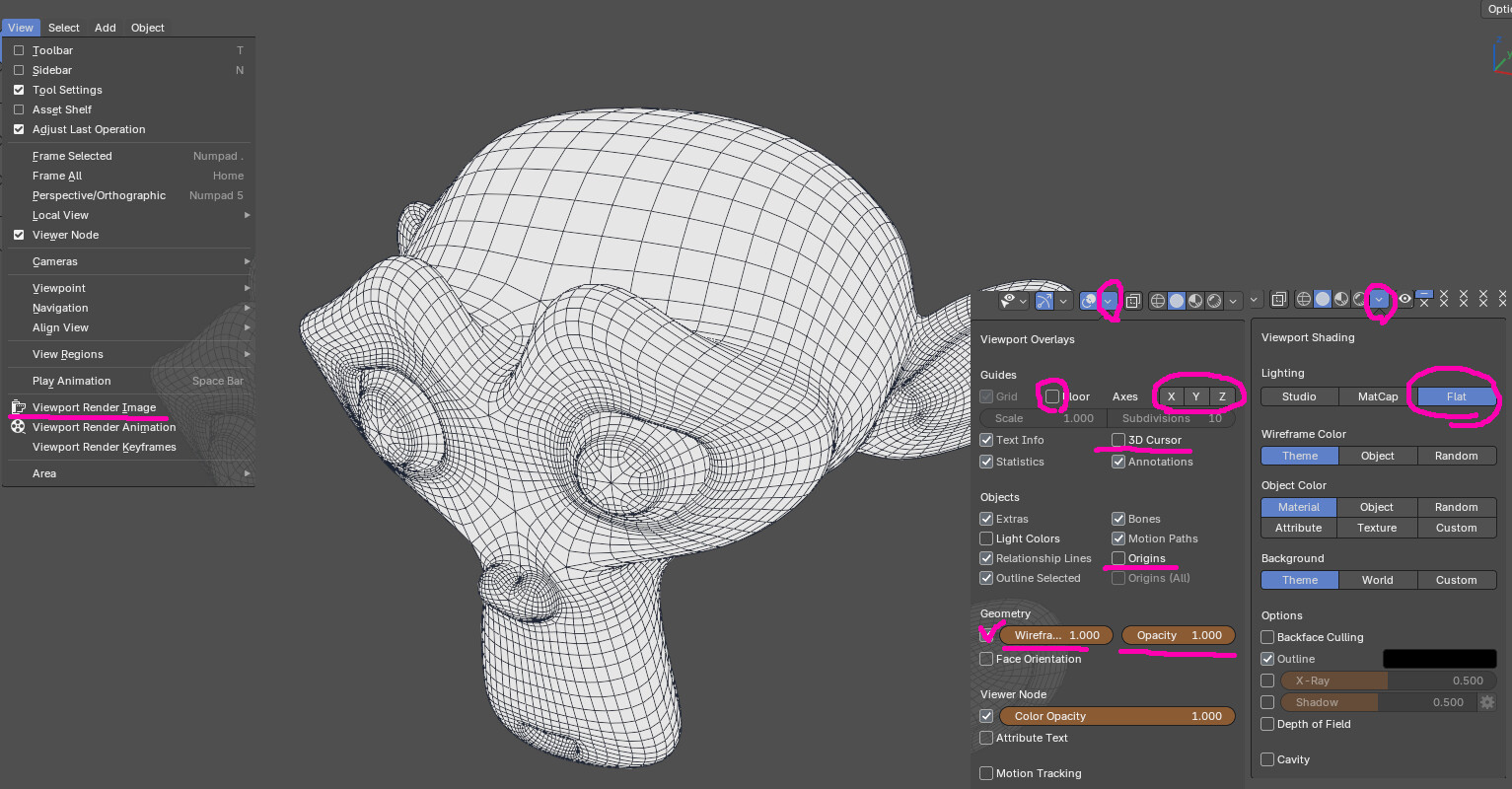Click the Geometry Opacity slider
The height and width of the screenshot is (789, 1512).
[1179, 635]
